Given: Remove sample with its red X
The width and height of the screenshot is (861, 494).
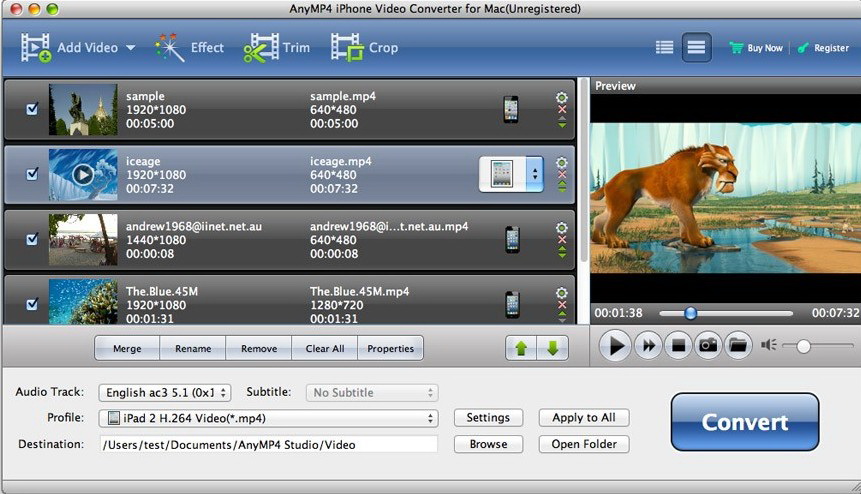Looking at the screenshot, I should pos(562,110).
